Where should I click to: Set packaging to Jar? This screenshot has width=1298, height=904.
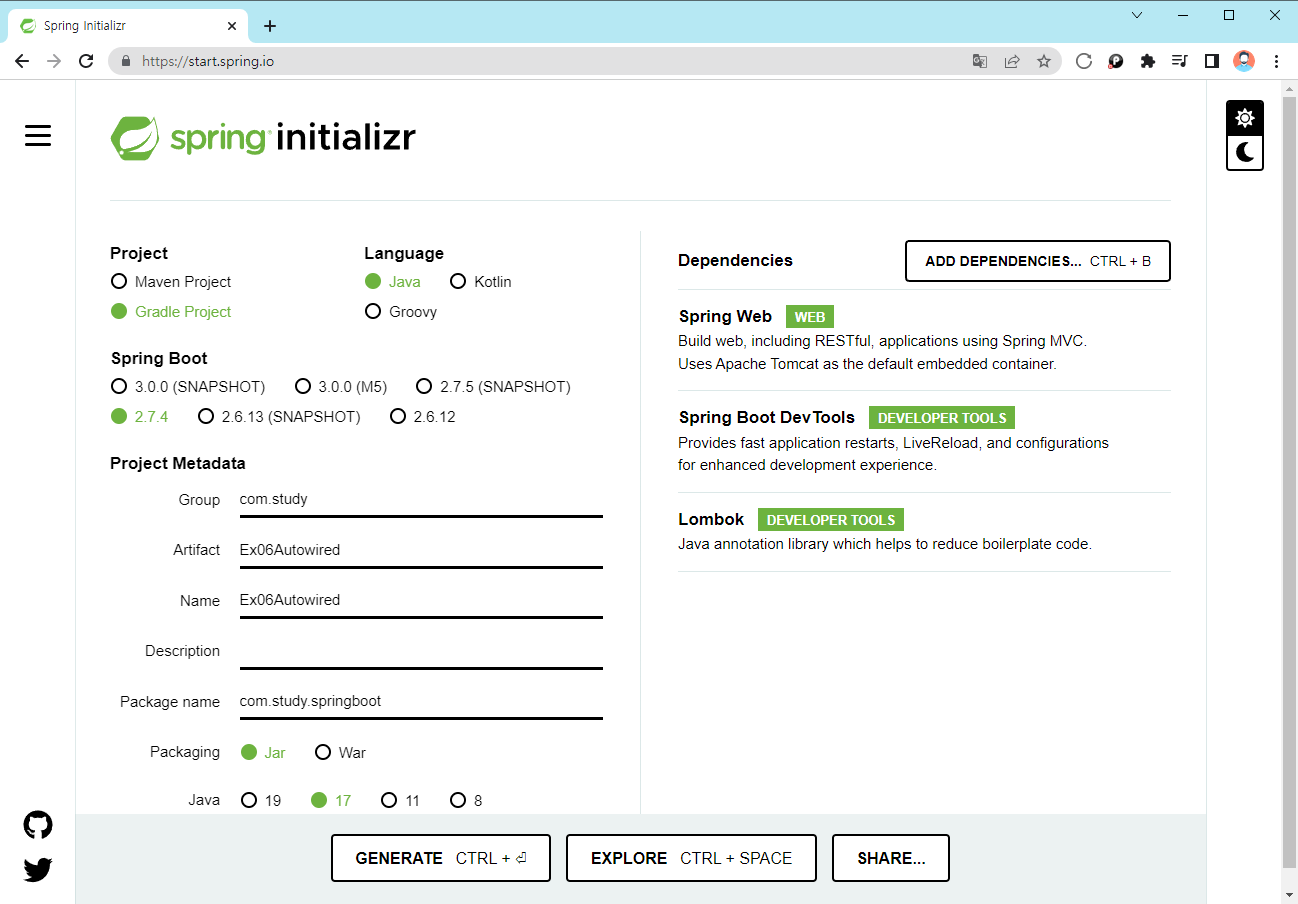(264, 752)
